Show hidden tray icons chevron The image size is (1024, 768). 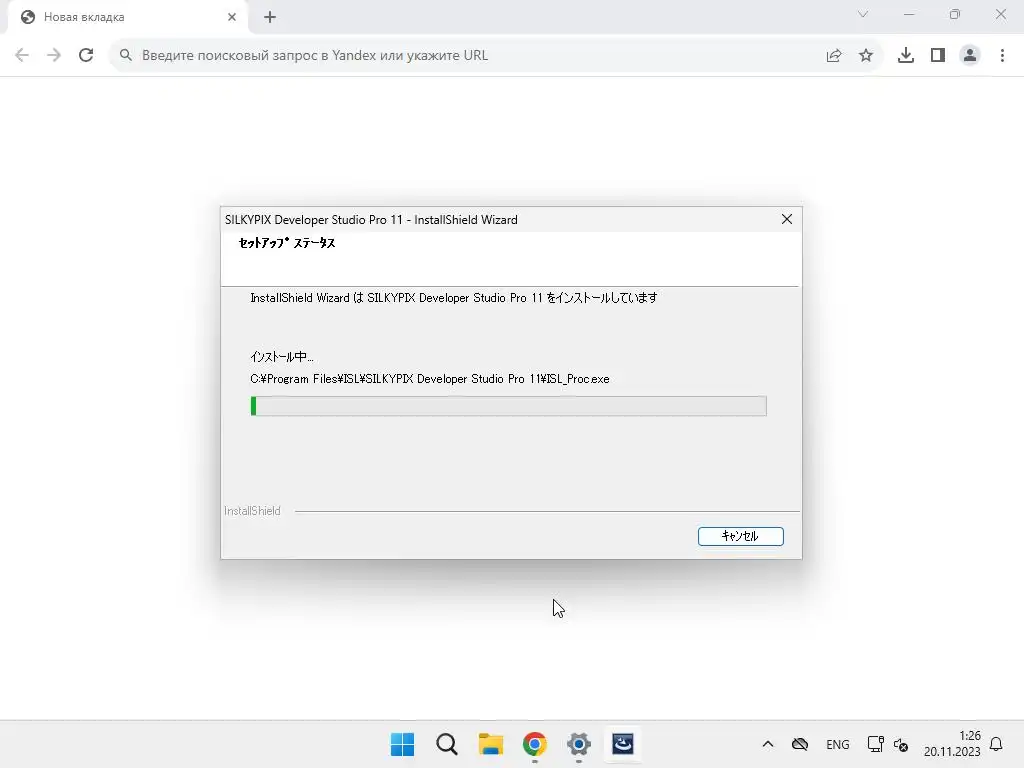click(768, 744)
